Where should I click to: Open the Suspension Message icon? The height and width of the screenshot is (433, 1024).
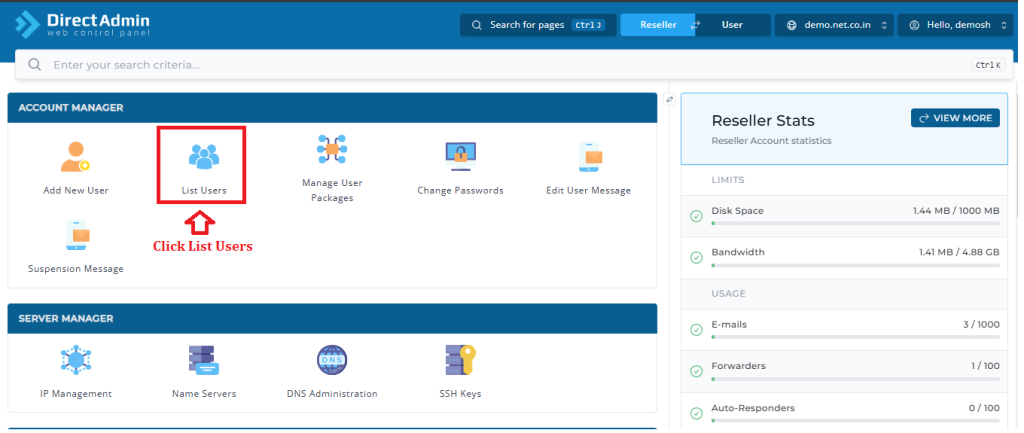(x=76, y=235)
